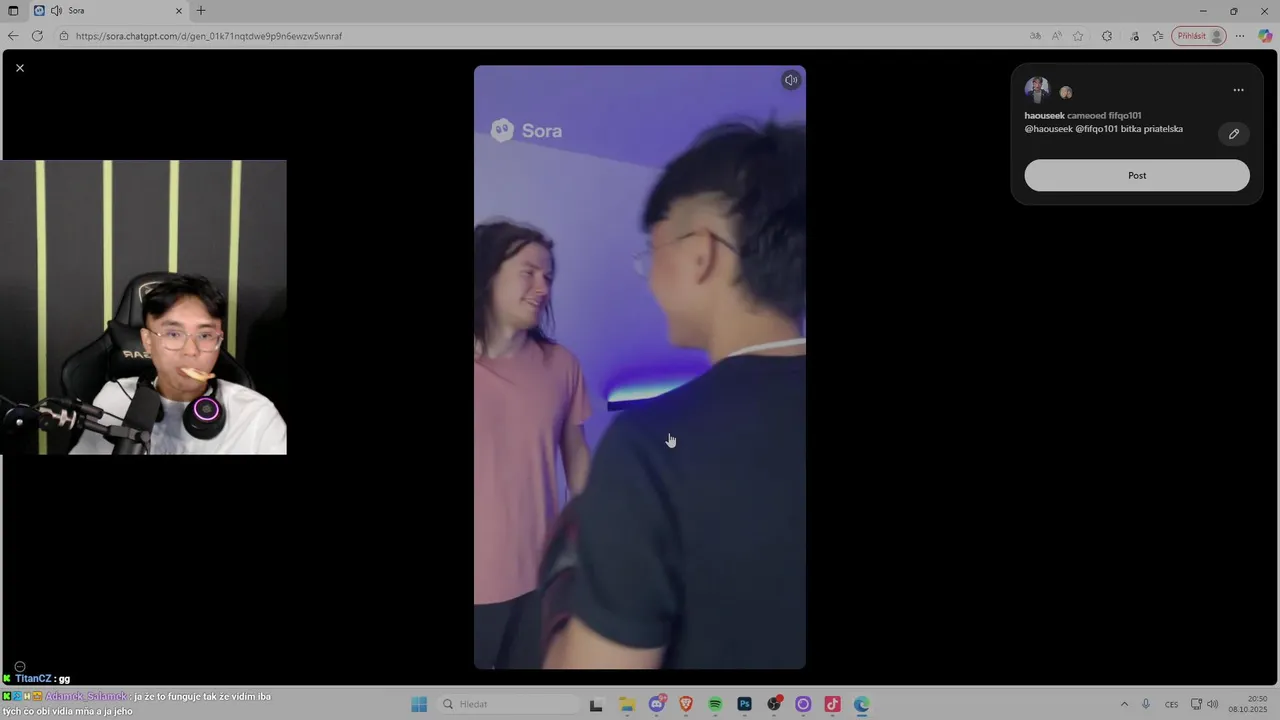Open the small cameo avatar of fifqo101

(x=1066, y=92)
